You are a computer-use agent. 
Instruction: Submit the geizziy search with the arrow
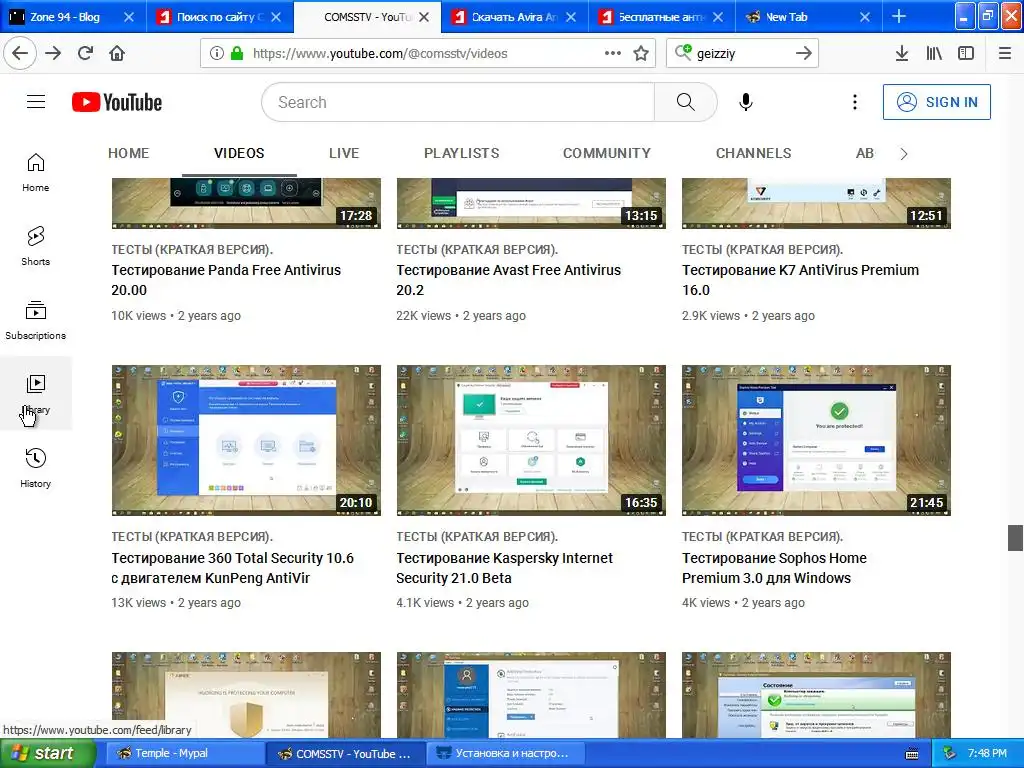click(x=804, y=53)
